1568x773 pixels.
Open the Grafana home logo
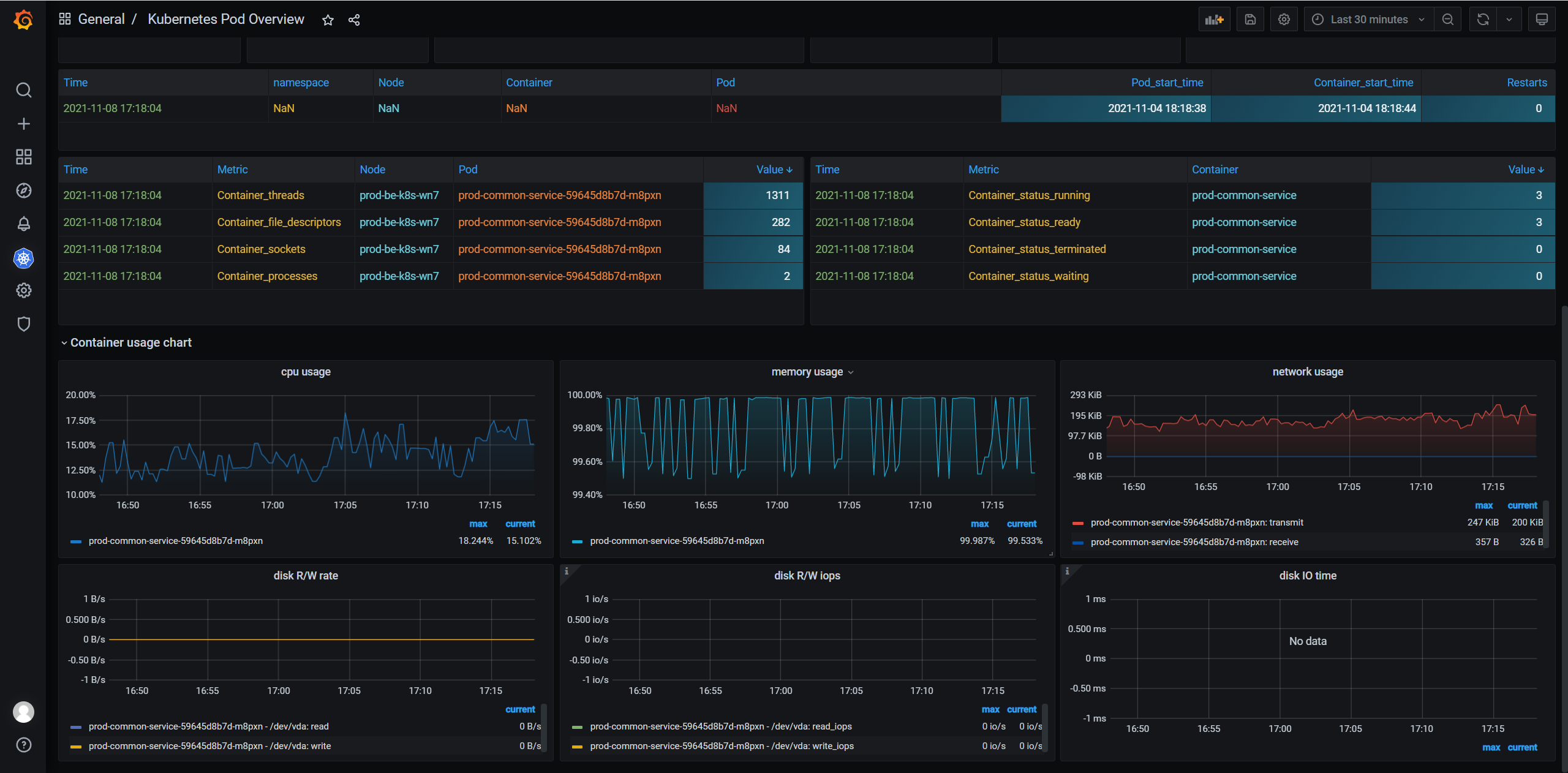pyautogui.click(x=23, y=20)
